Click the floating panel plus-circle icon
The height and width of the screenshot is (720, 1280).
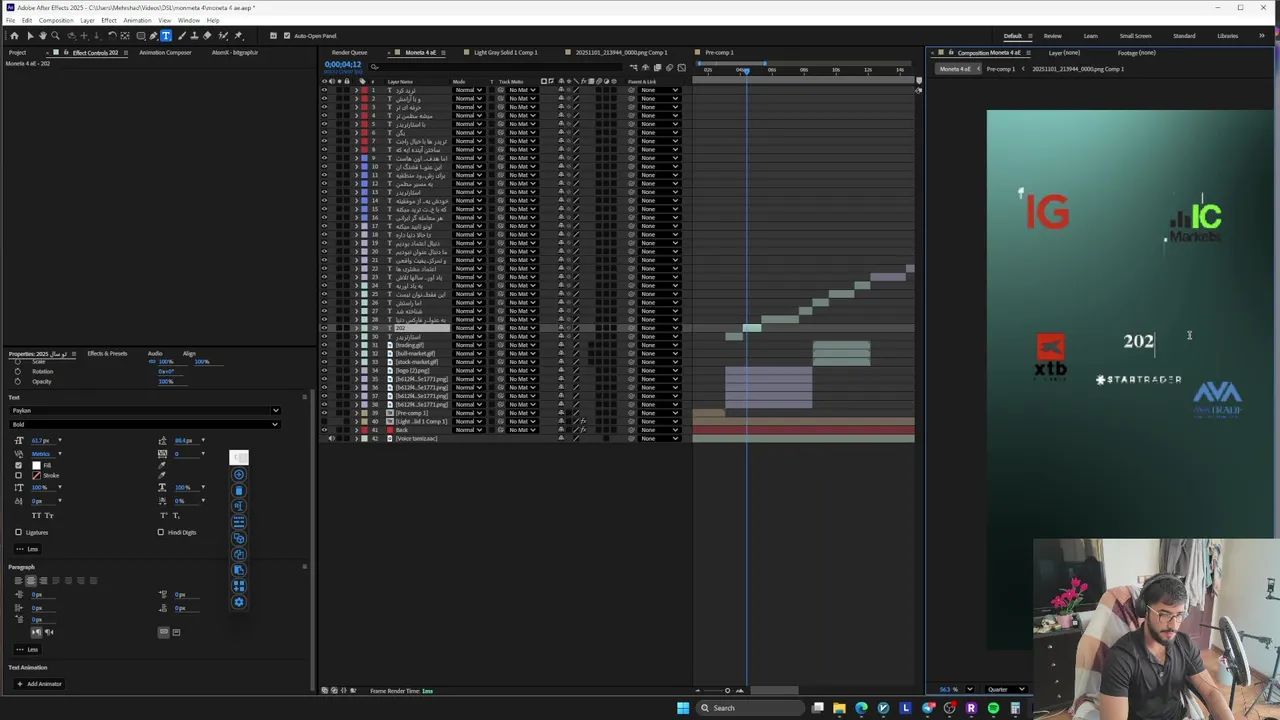click(x=239, y=475)
